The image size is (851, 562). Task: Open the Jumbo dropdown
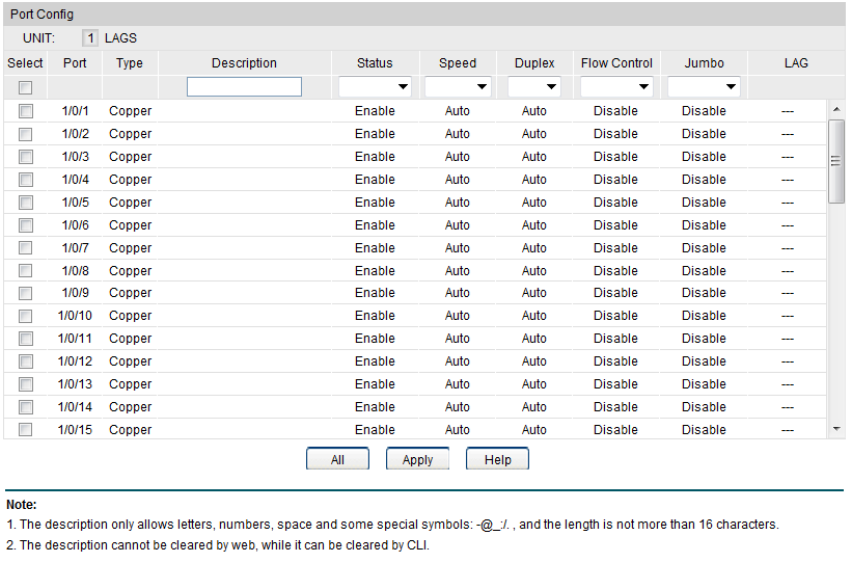point(704,87)
